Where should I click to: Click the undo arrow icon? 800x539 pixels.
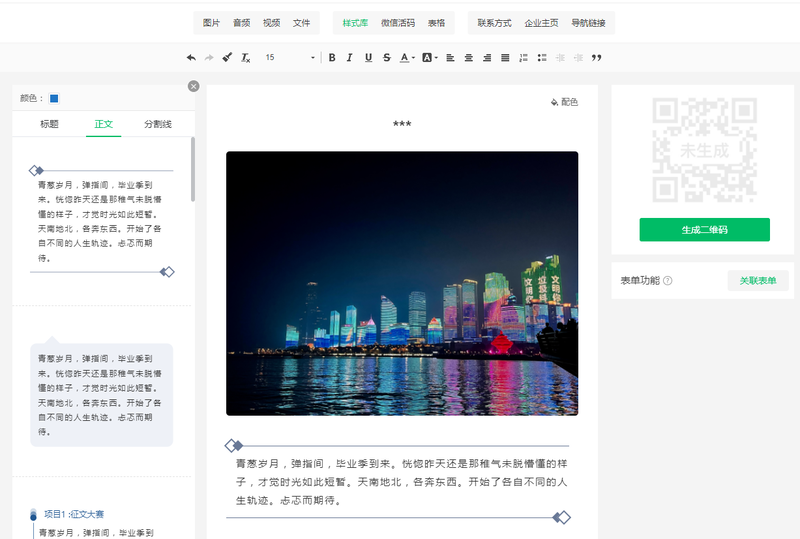pyautogui.click(x=191, y=58)
